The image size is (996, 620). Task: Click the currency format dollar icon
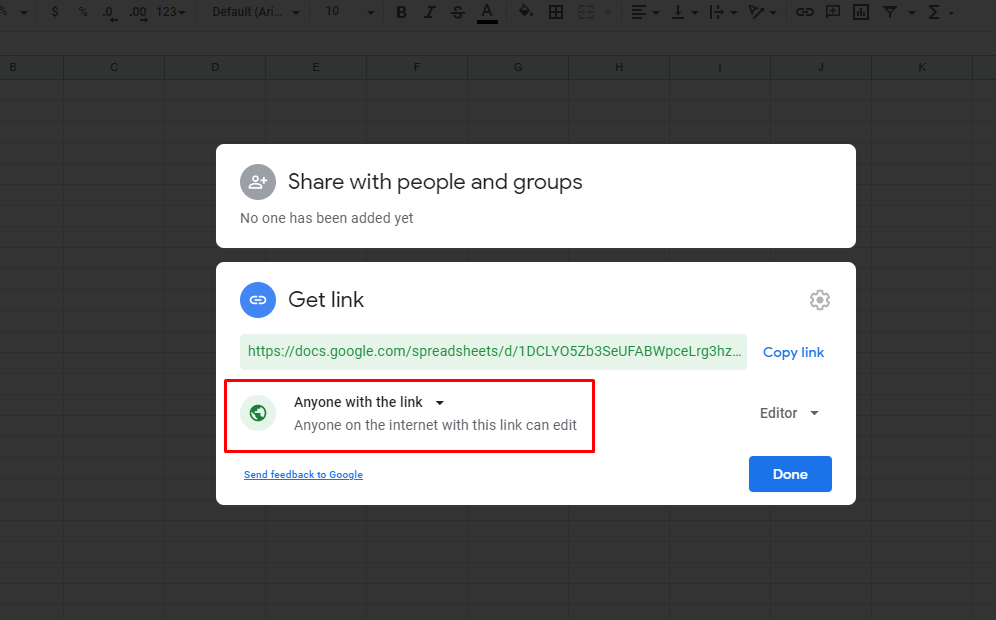pos(55,12)
